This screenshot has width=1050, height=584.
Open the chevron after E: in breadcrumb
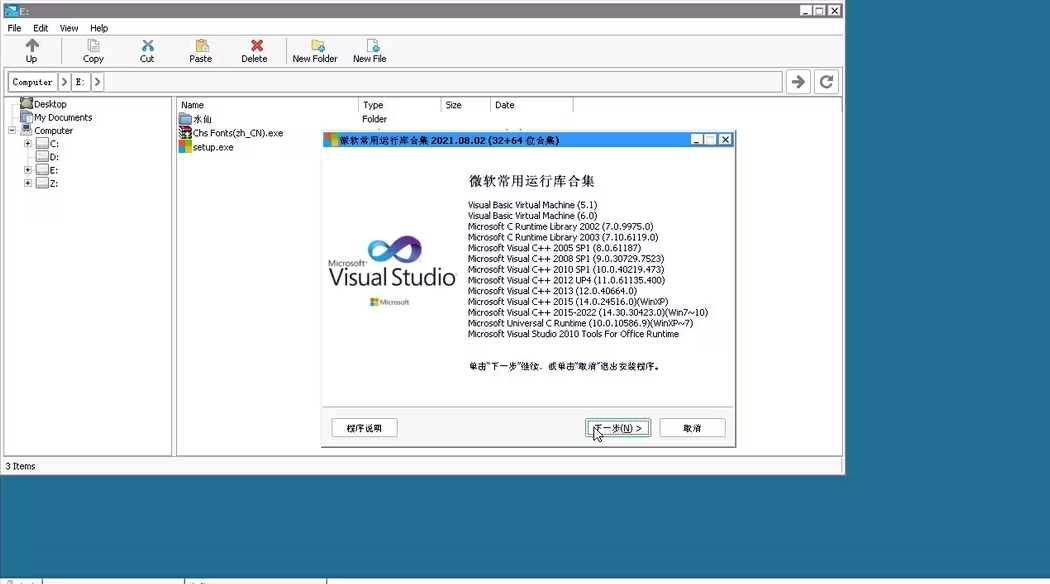coord(97,82)
